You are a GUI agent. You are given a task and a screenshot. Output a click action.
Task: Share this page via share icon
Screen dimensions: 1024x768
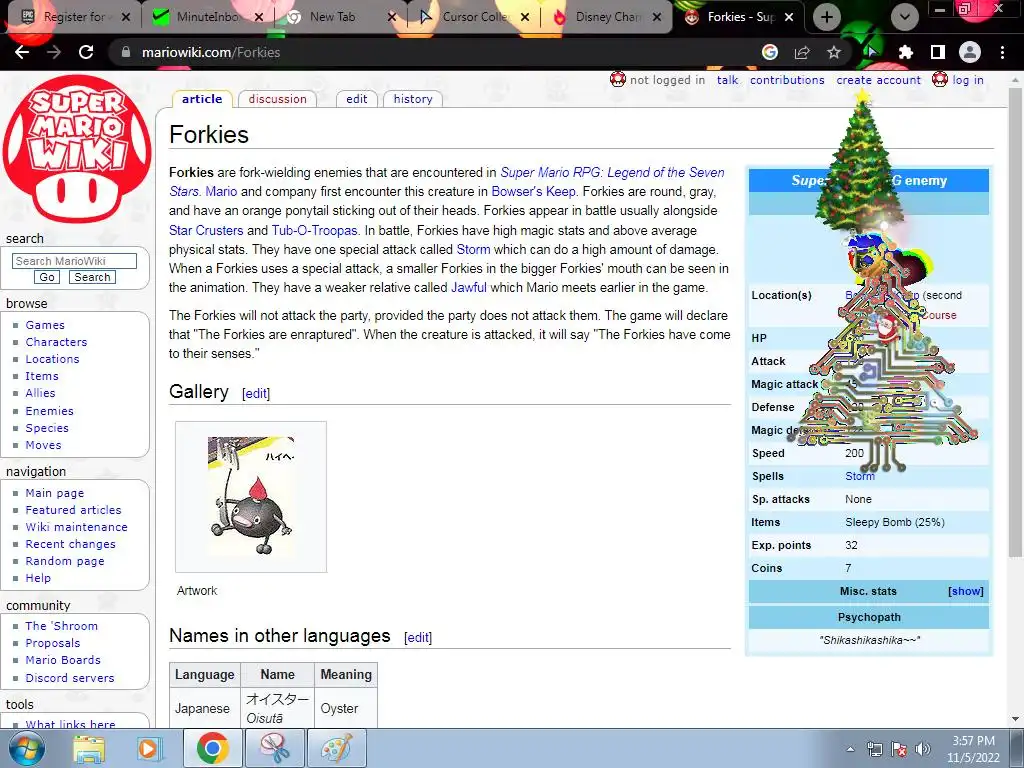[802, 52]
